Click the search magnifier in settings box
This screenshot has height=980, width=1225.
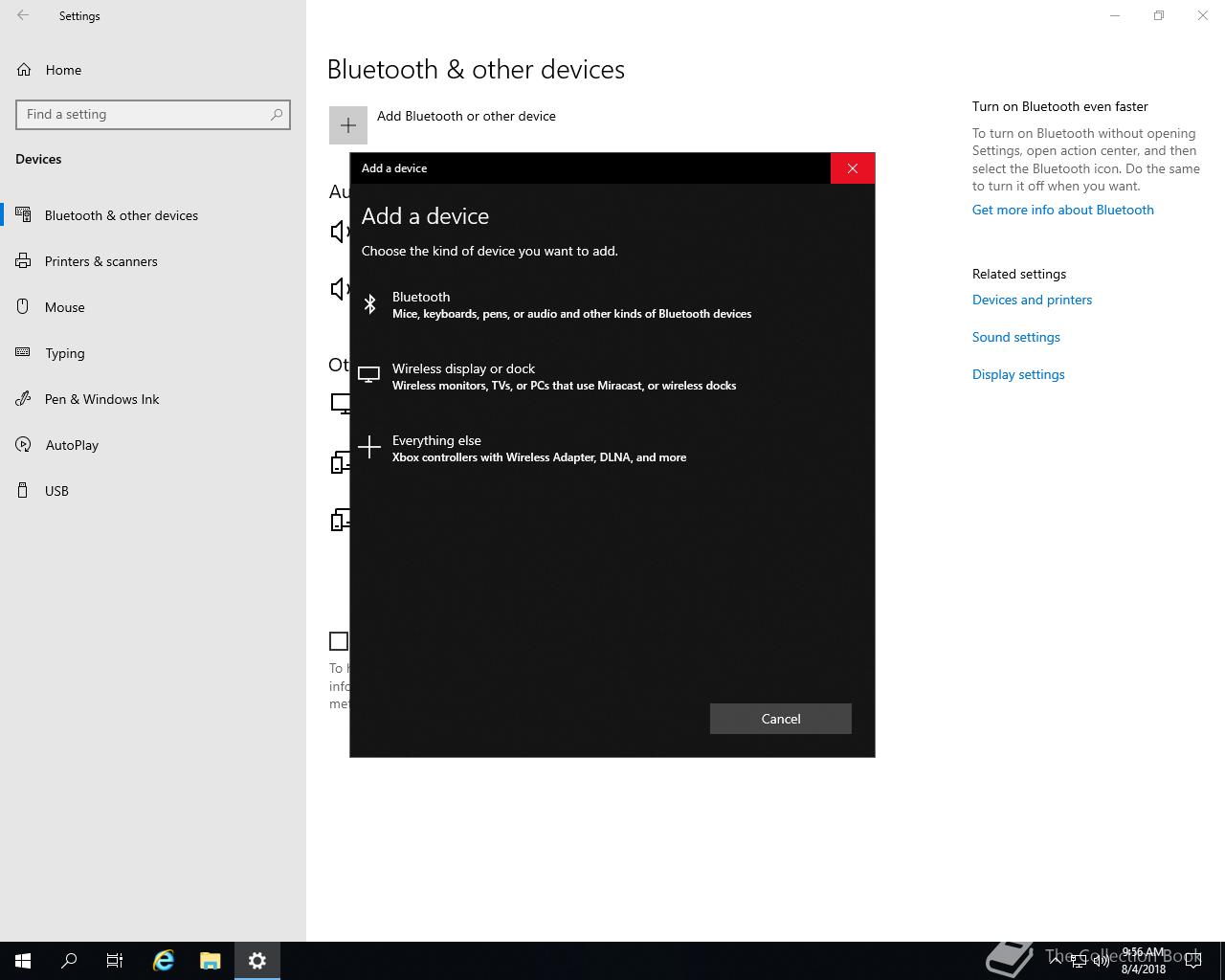(277, 114)
